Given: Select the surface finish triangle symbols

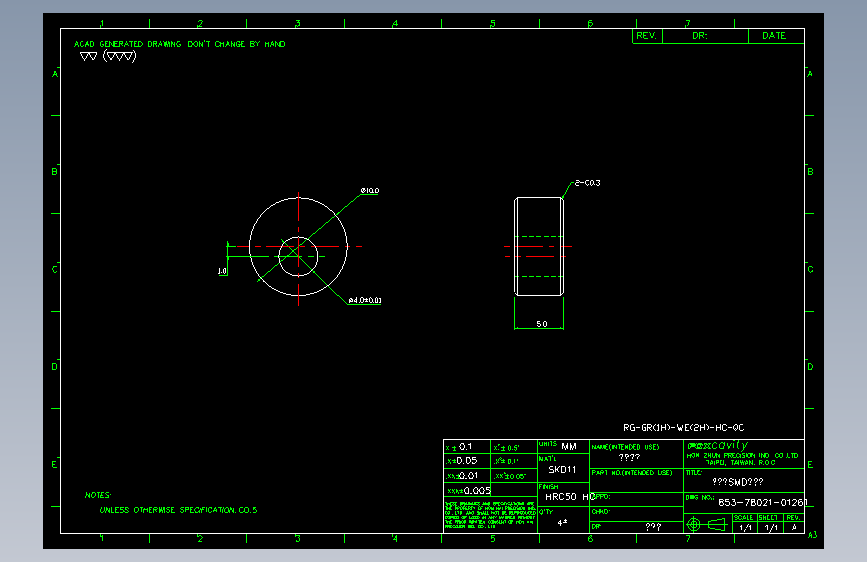Looking at the screenshot, I should (x=108, y=56).
